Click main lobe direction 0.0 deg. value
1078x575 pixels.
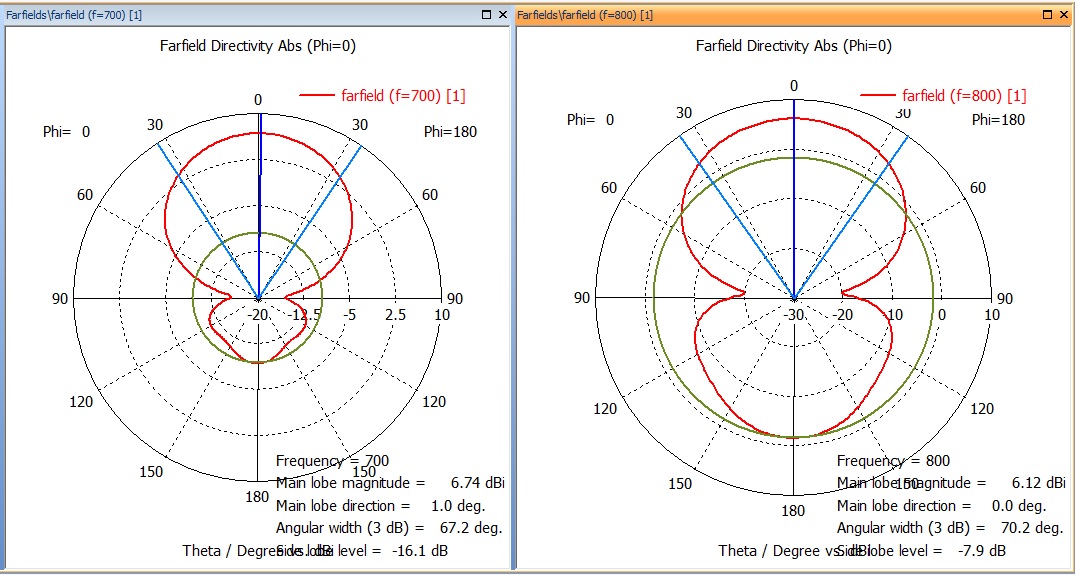click(x=1019, y=506)
